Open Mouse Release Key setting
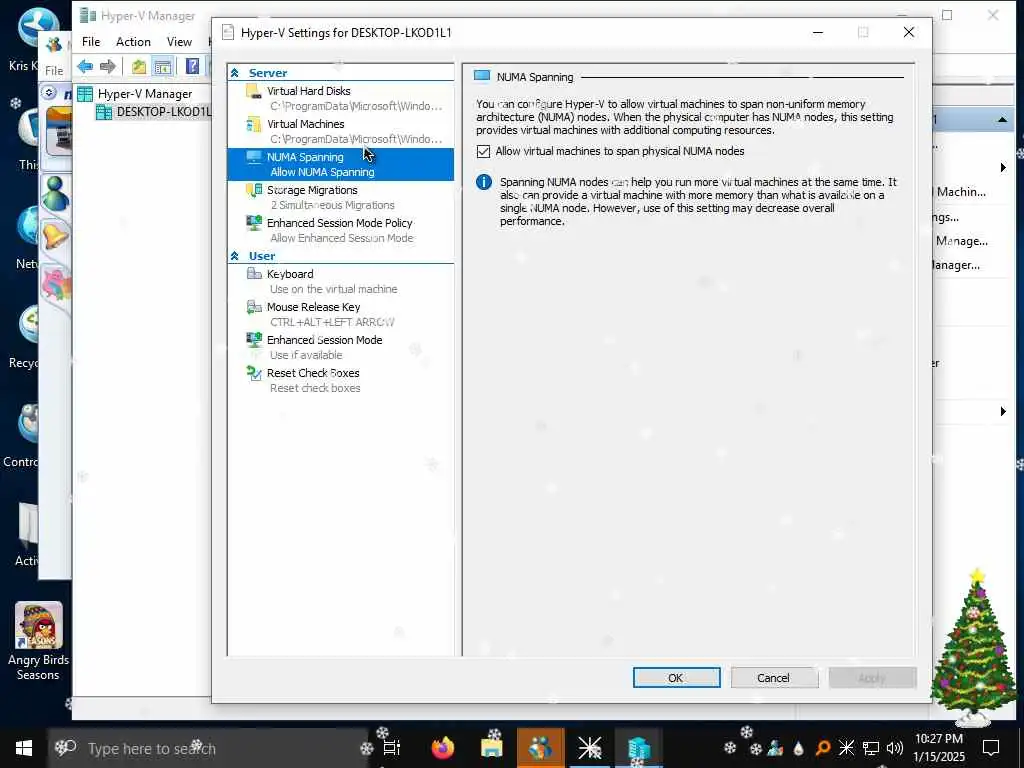Screen dimensions: 1024x768 coord(340,314)
